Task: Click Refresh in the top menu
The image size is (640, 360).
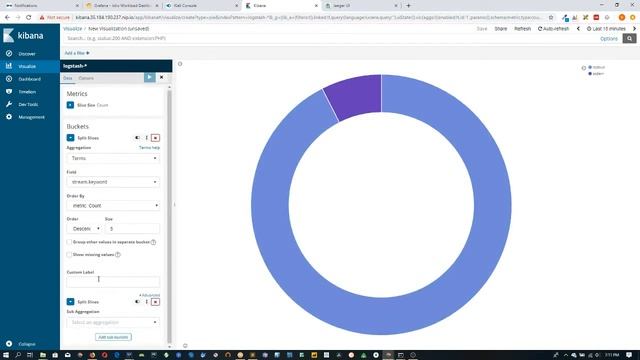Action: tap(522, 29)
